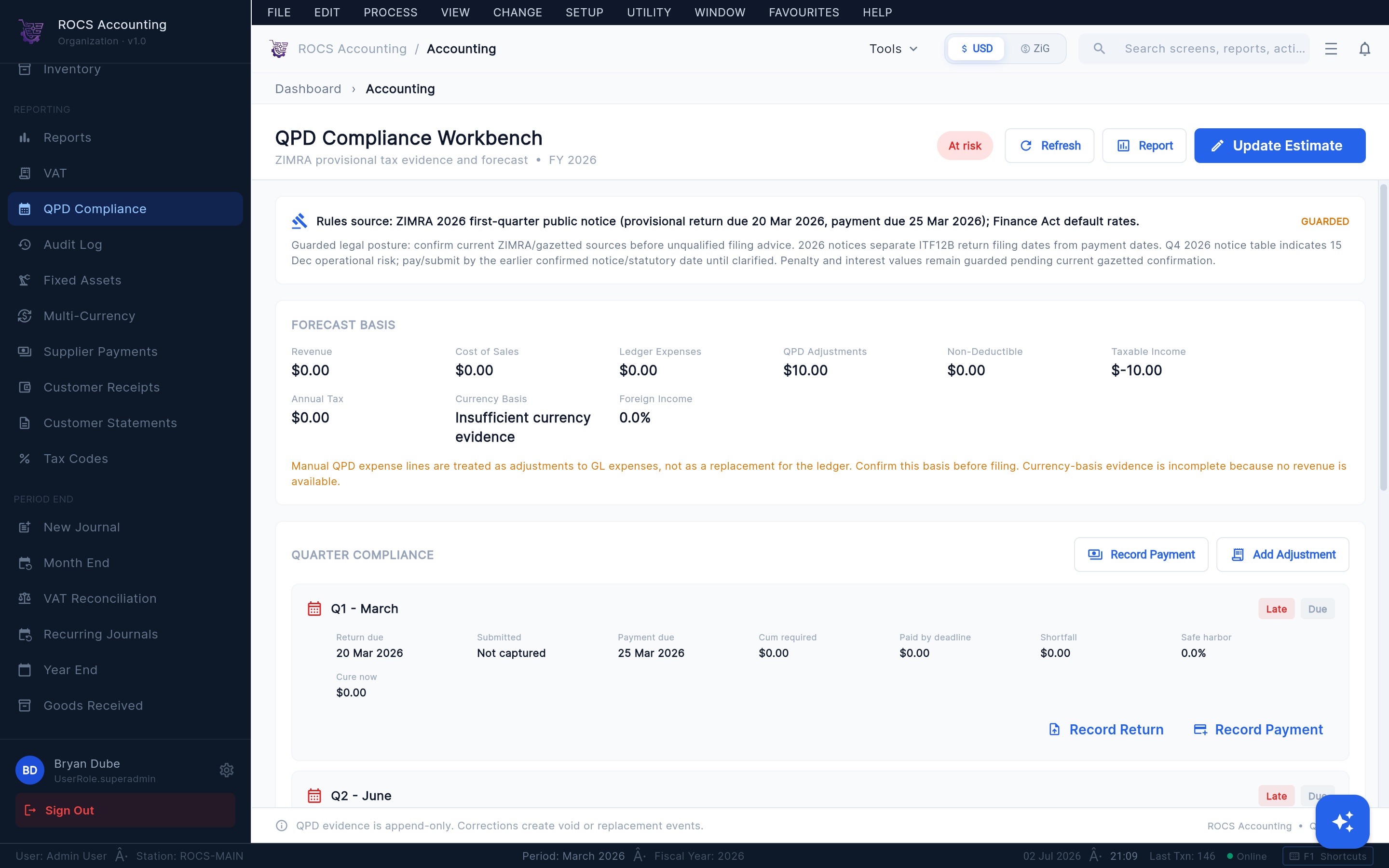
Task: Open the Customer Statements document icon
Action: coord(25,423)
